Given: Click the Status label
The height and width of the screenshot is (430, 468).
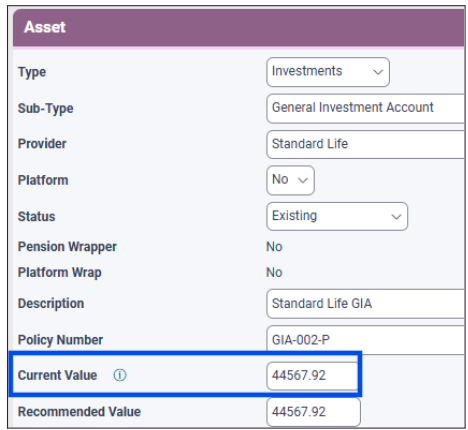Looking at the screenshot, I should click(x=36, y=216).
